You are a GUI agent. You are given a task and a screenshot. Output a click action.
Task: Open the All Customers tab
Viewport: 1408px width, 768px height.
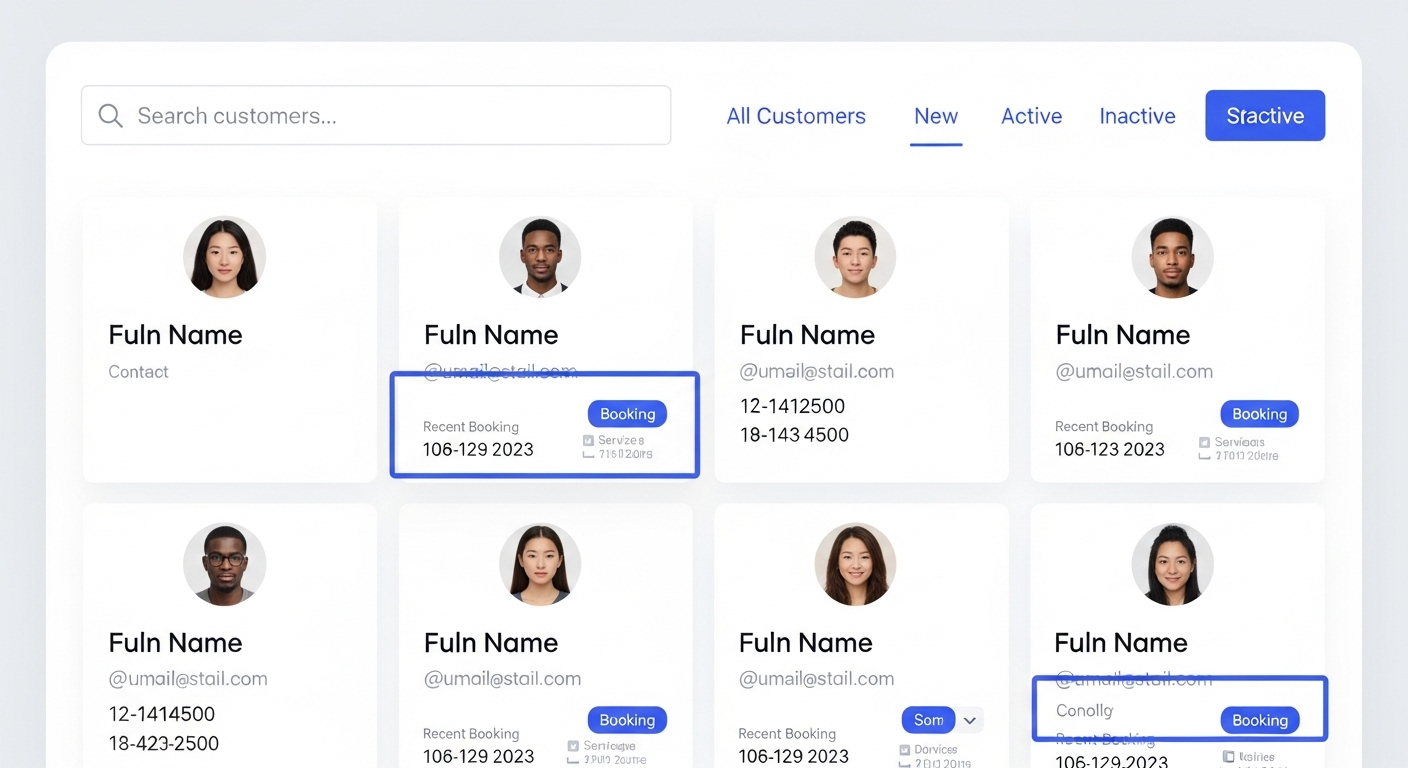(796, 116)
